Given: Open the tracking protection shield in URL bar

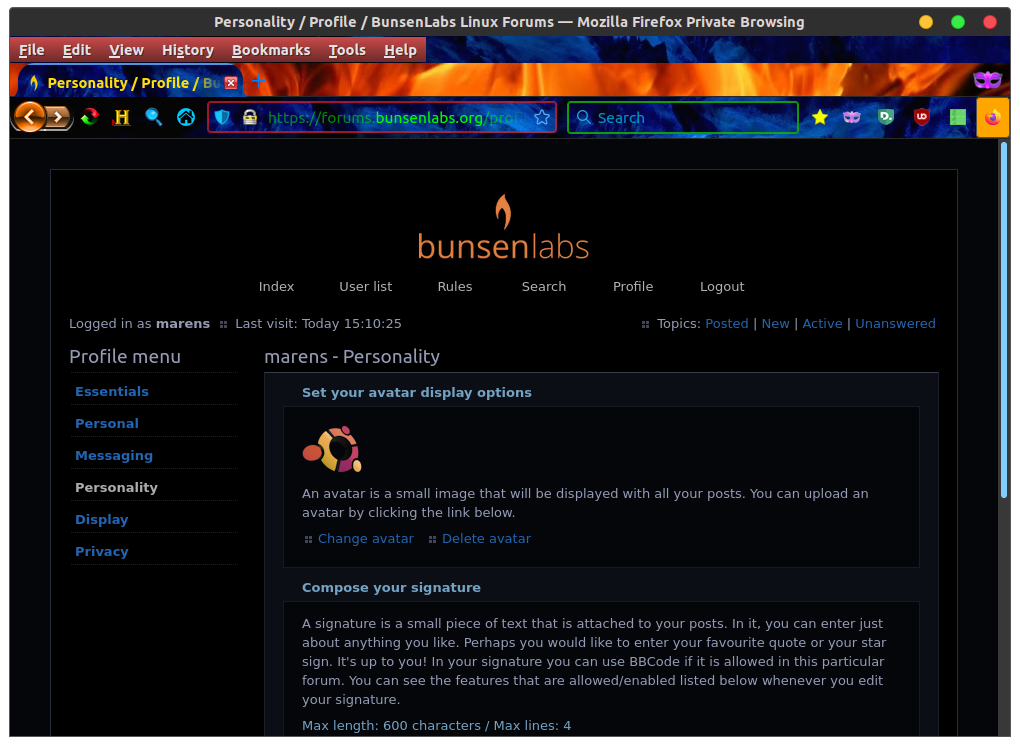Looking at the screenshot, I should point(222,118).
